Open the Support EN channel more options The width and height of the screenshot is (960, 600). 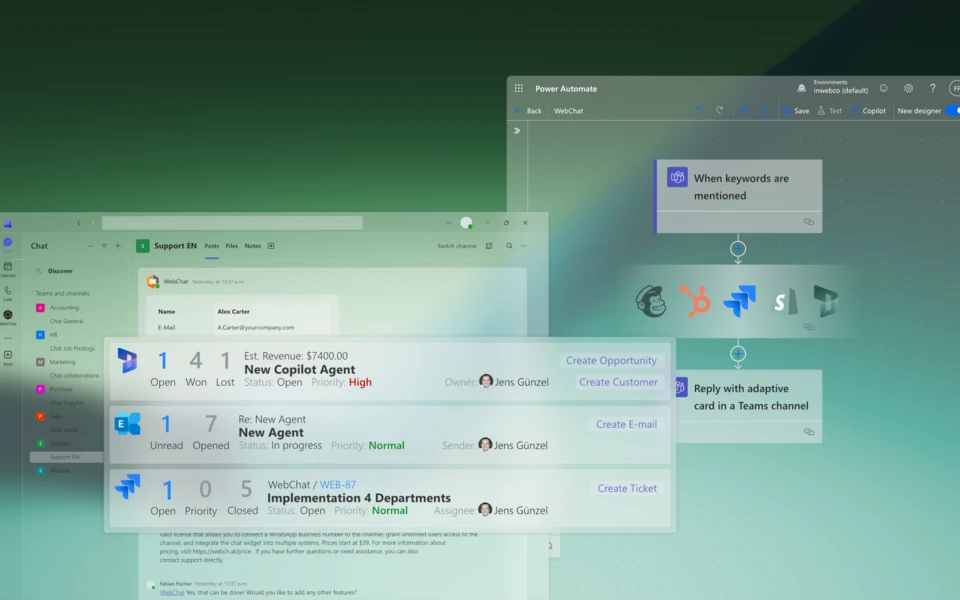(x=523, y=246)
